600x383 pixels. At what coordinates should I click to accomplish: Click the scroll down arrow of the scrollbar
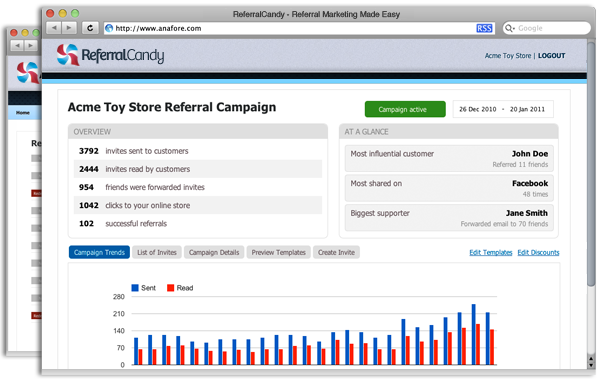[x=591, y=365]
